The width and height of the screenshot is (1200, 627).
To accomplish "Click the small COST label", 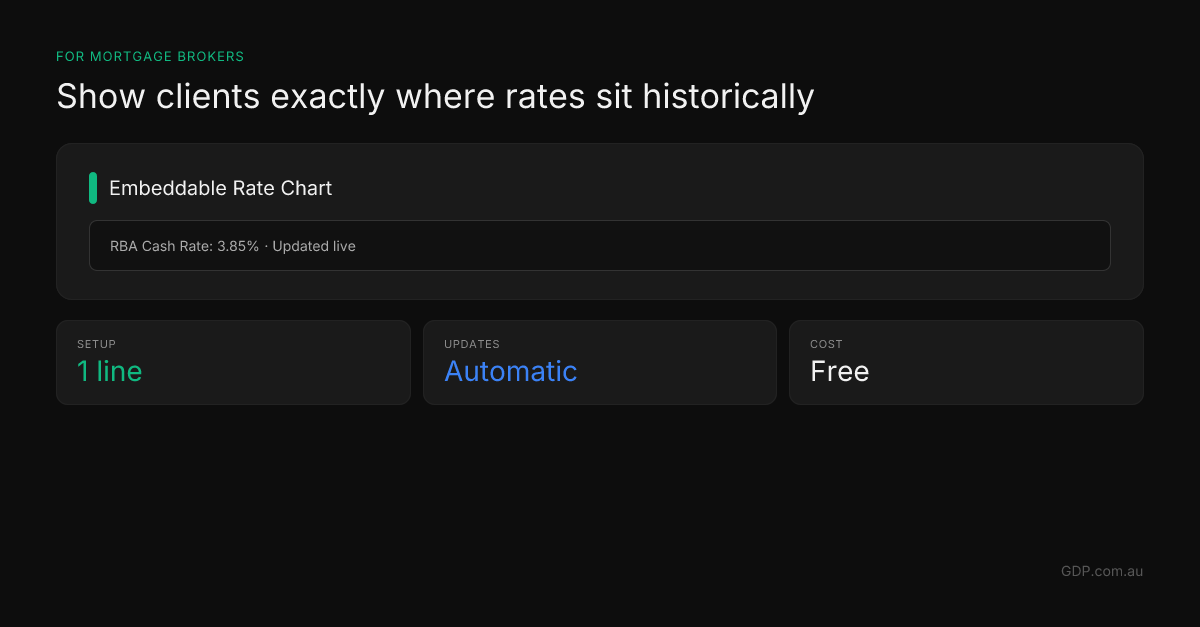I will 826,344.
